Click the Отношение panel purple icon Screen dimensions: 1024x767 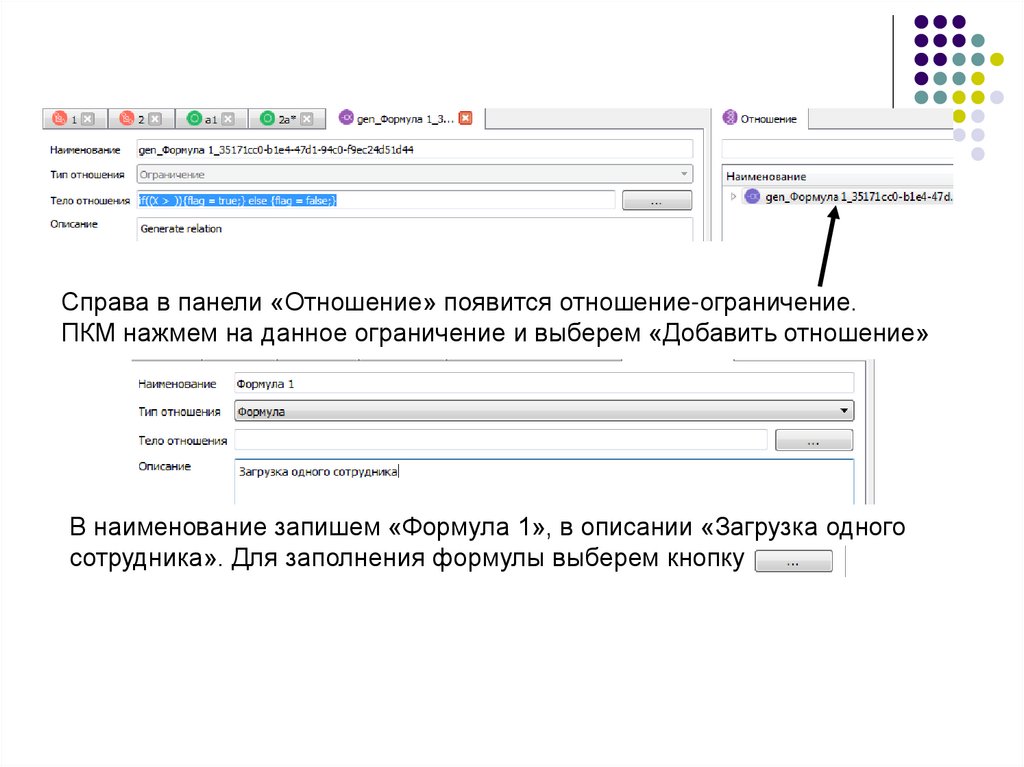click(730, 118)
